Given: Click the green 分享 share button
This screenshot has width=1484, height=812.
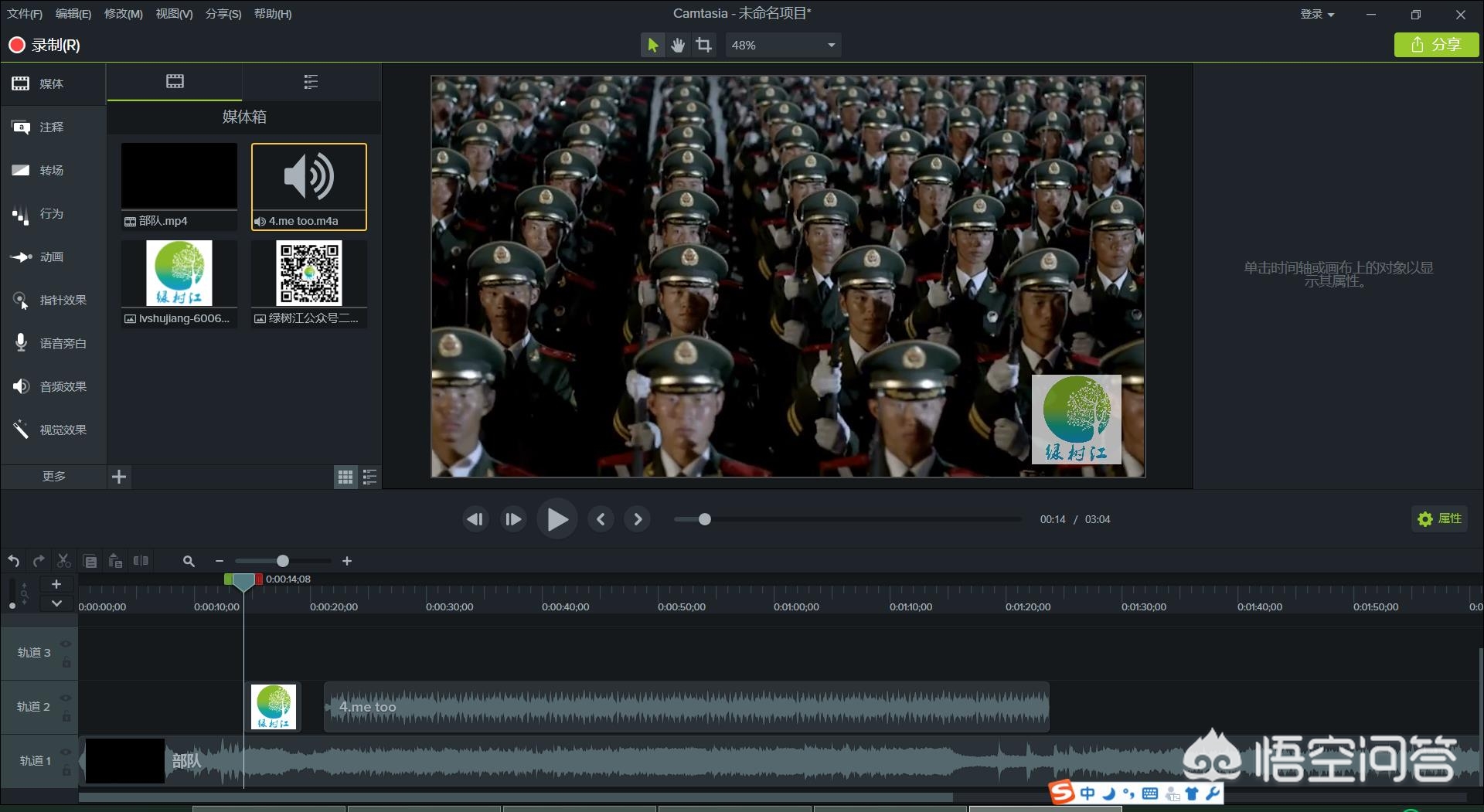Looking at the screenshot, I should tap(1436, 45).
